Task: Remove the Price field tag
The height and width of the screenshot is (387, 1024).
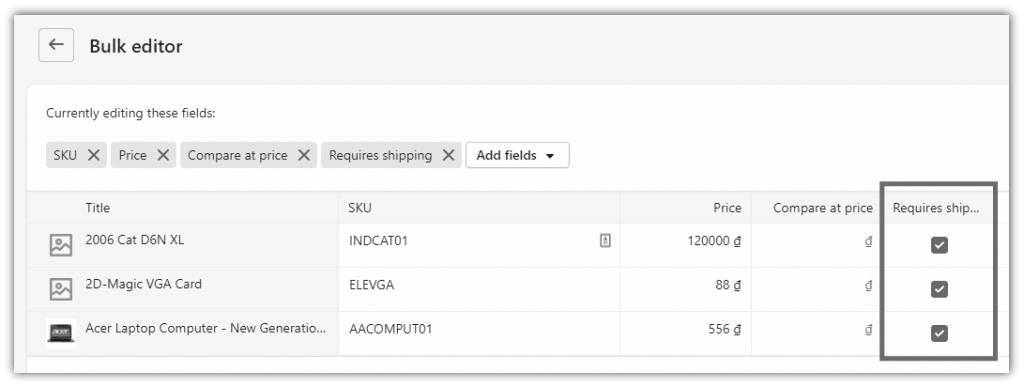Action: (163, 155)
